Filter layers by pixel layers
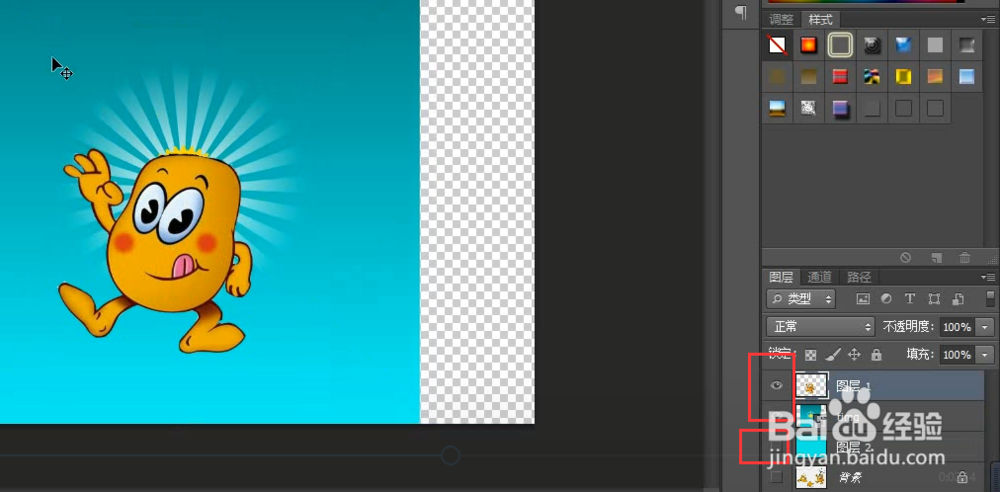The image size is (1000, 492). [x=863, y=299]
